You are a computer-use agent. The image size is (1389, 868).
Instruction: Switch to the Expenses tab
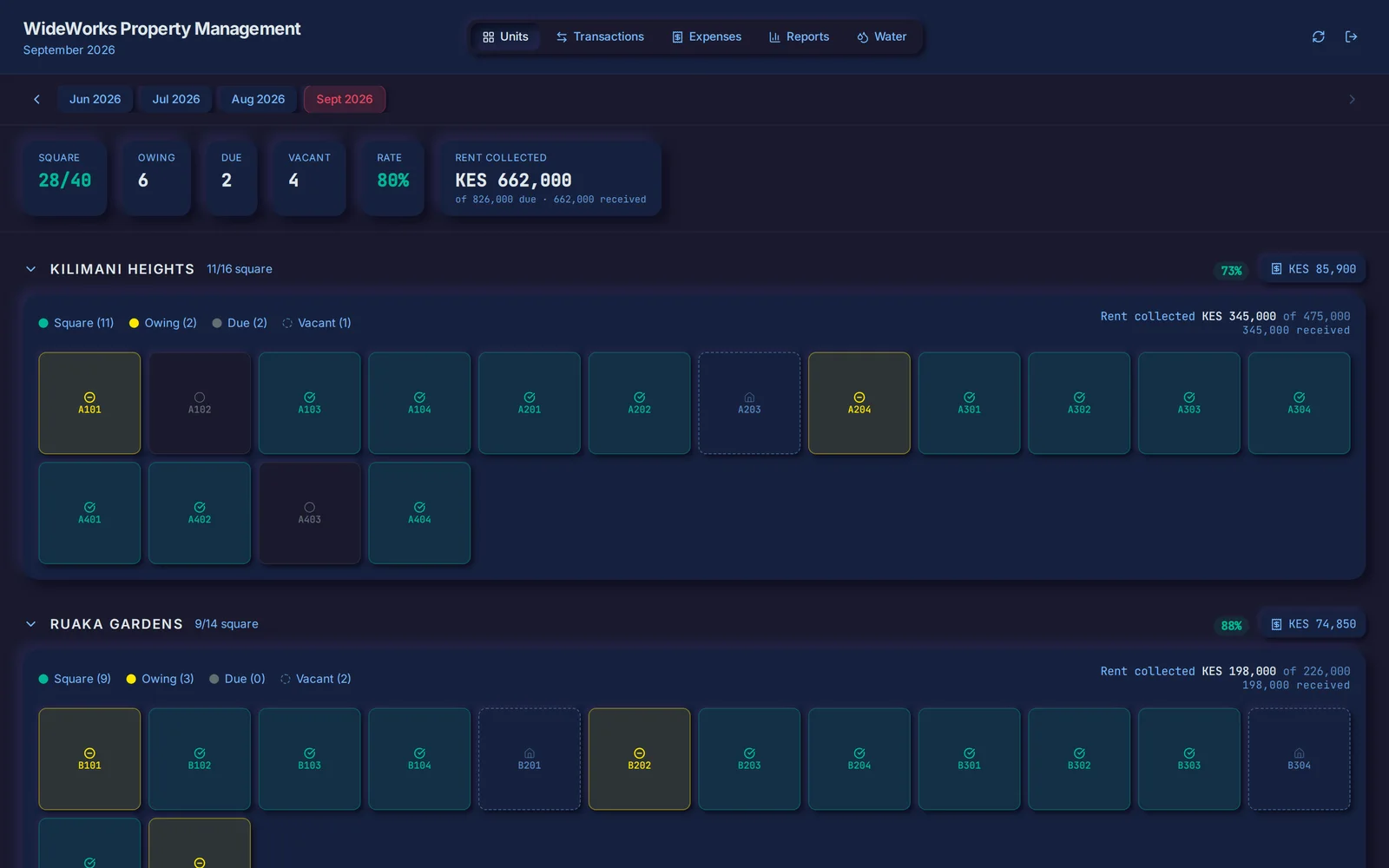[707, 36]
